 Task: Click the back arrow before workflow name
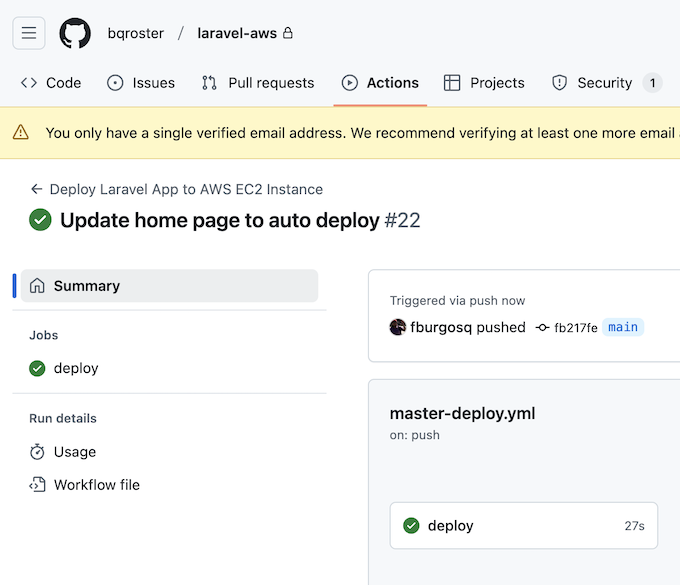(36, 189)
